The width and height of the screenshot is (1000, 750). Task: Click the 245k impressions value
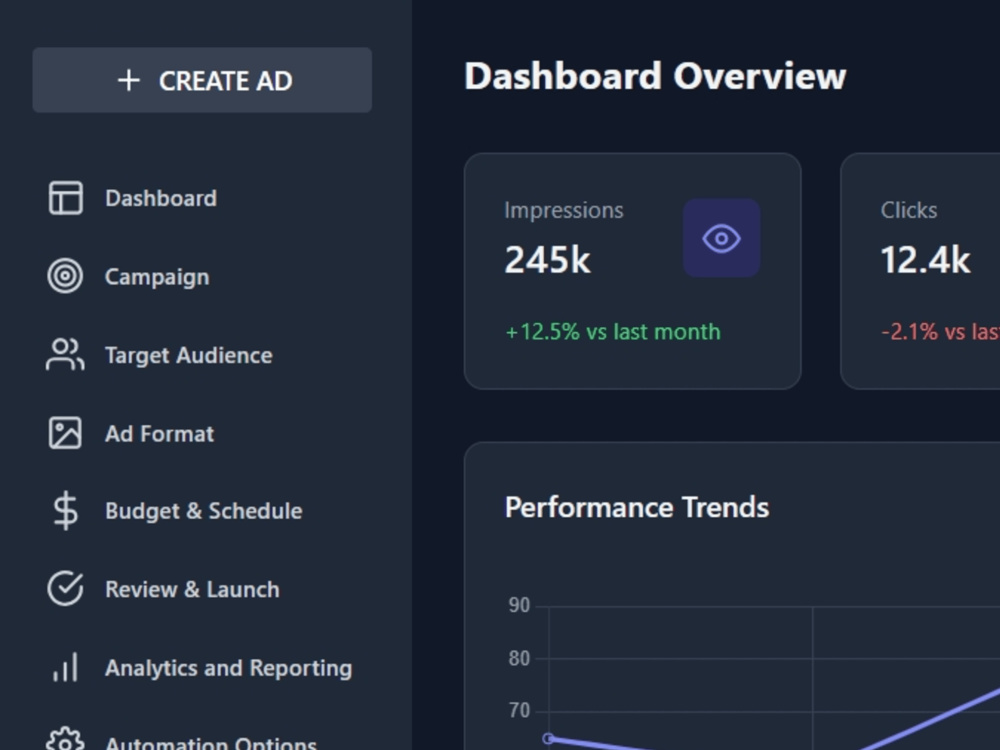(548, 260)
